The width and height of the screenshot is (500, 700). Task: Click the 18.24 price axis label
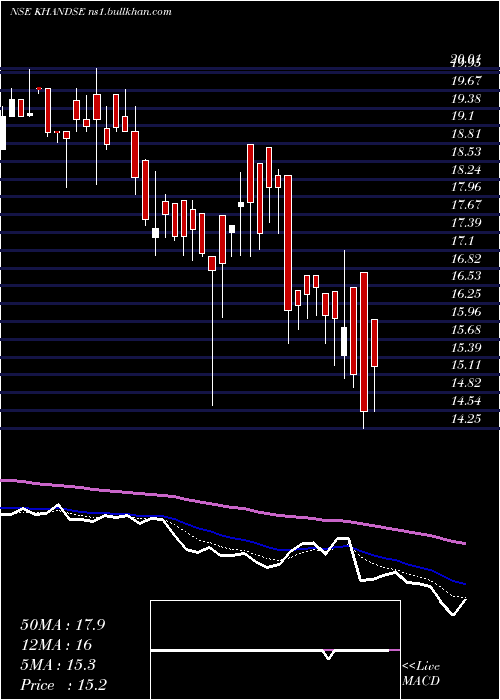pos(466,170)
